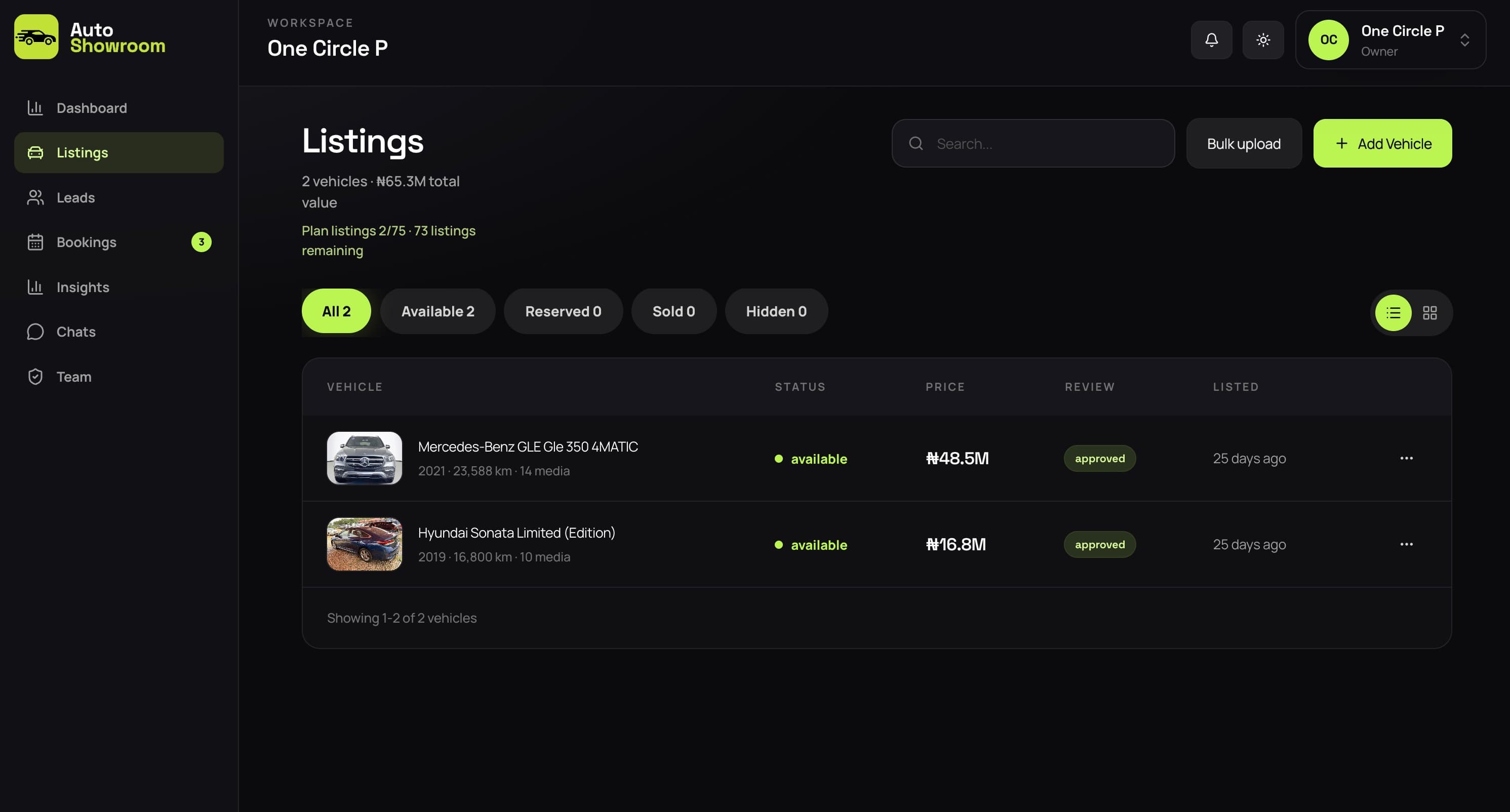Click 2021 · 23,588 km · 14 media details
Image resolution: width=1510 pixels, height=812 pixels.
(x=494, y=471)
